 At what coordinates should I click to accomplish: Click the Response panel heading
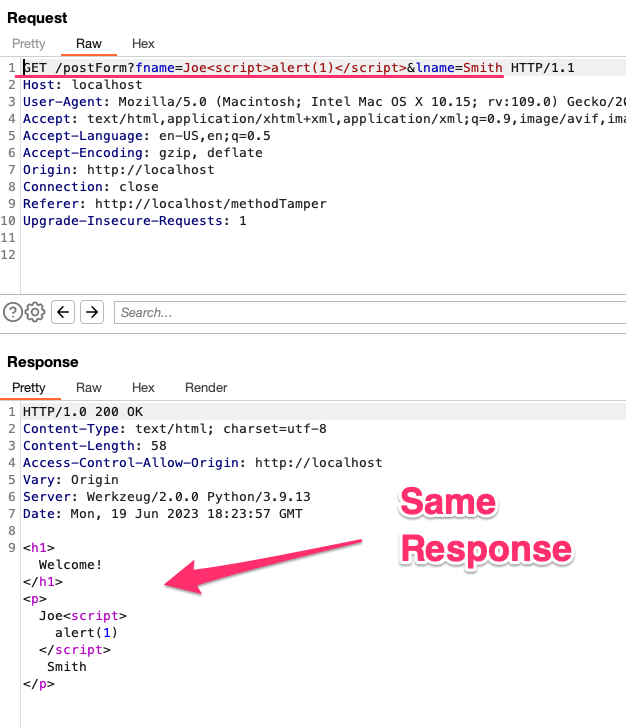tap(43, 362)
